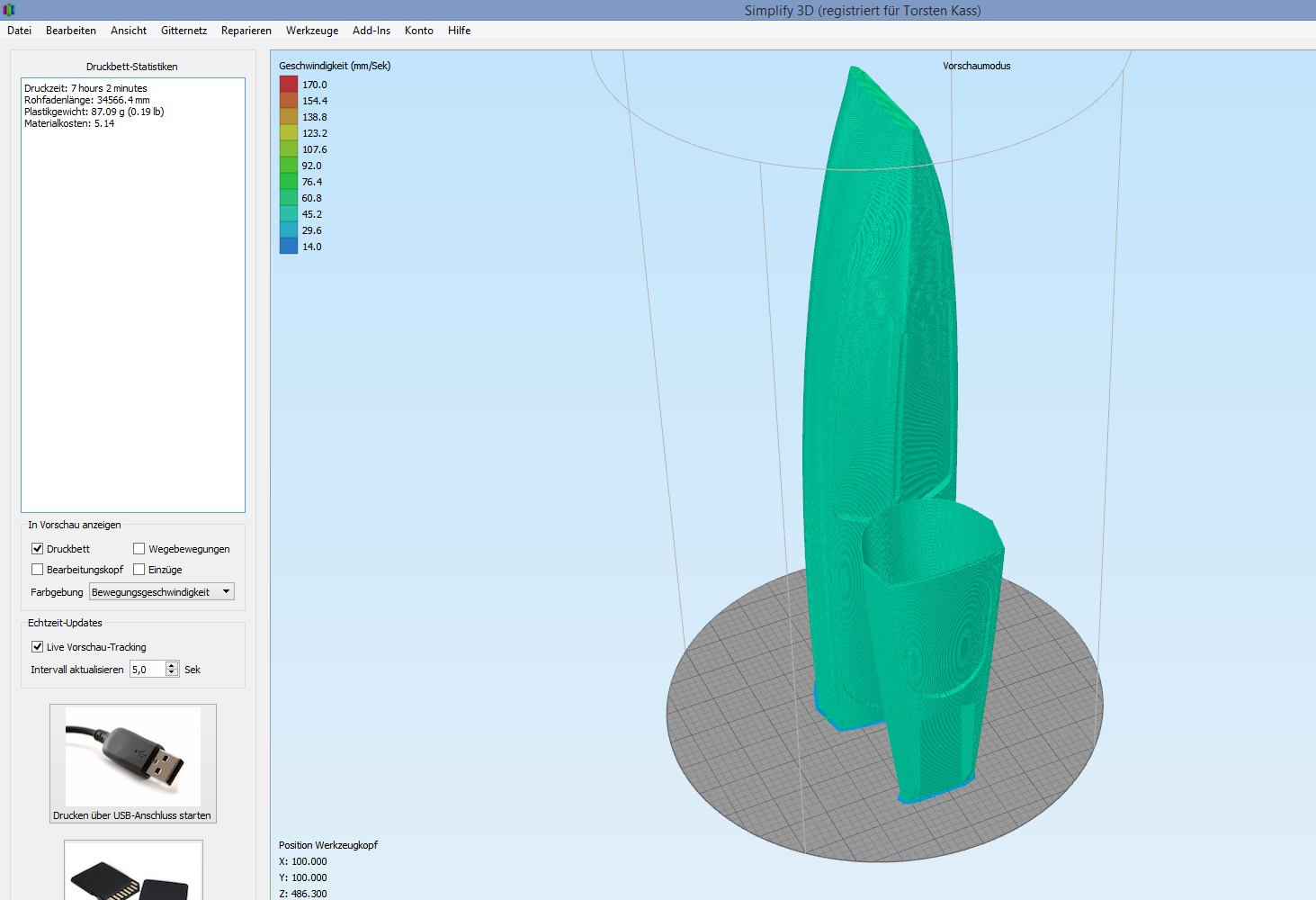Screen dimensions: 1316x900
Task: Click Drucken über USB-Anschluss starten label
Action: [x=132, y=815]
